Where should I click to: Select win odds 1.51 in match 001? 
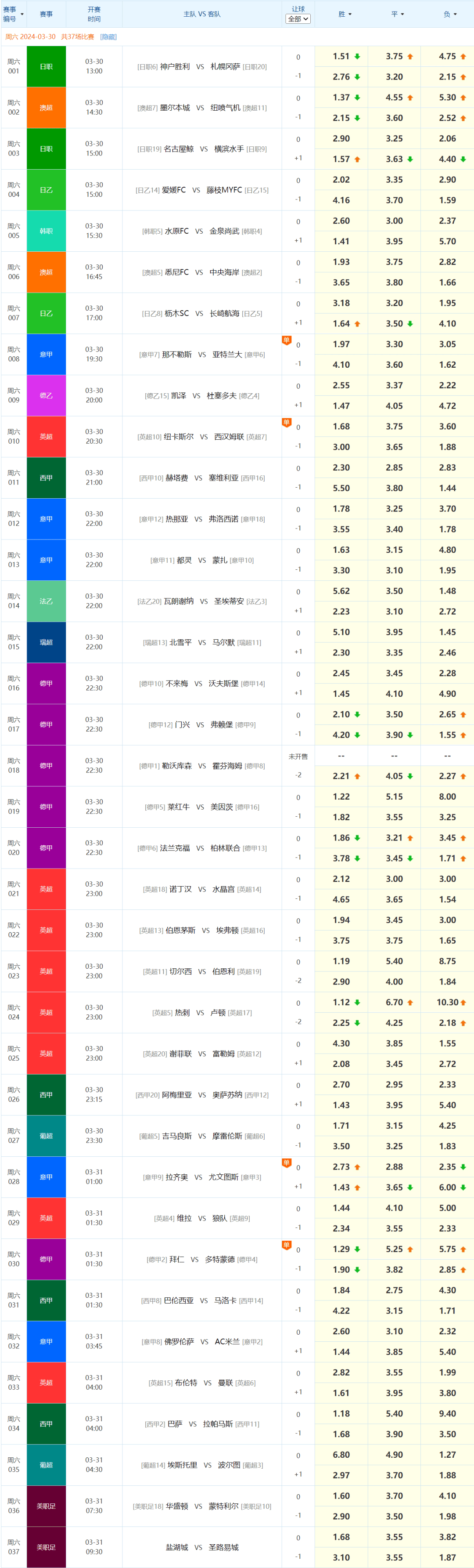[341, 57]
